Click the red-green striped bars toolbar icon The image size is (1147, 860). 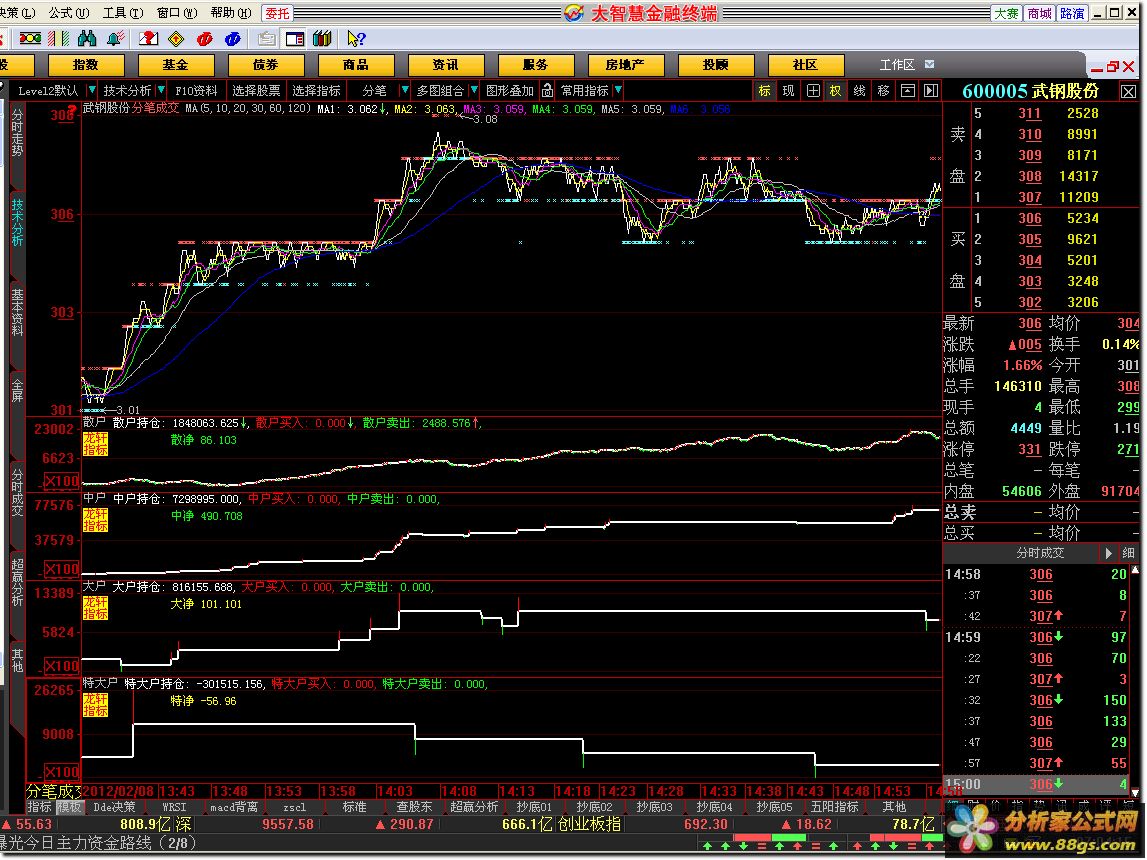[x=59, y=39]
